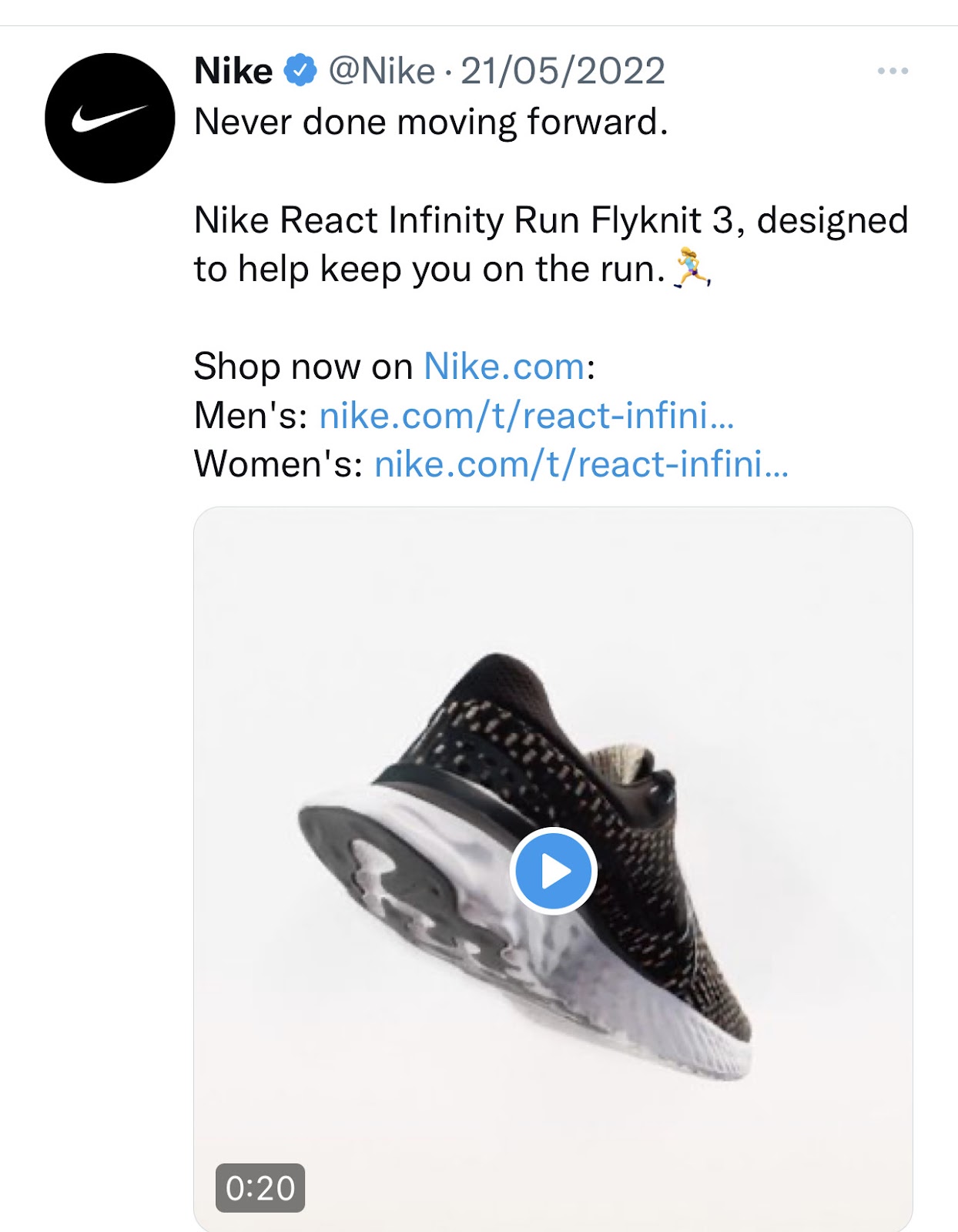Click the 'Never done moving forward.' text
The width and height of the screenshot is (958, 1232).
pos(430,122)
